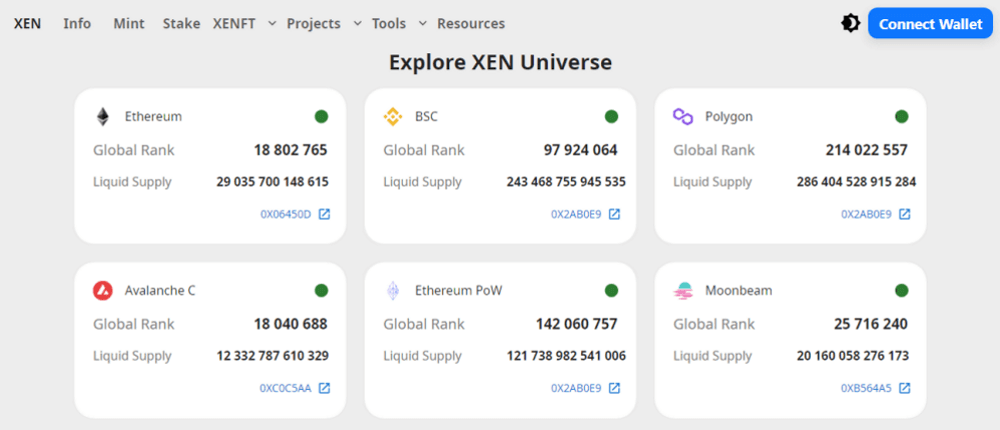Open the Stake page
Viewport: 1000px width, 430px height.
pyautogui.click(x=181, y=24)
